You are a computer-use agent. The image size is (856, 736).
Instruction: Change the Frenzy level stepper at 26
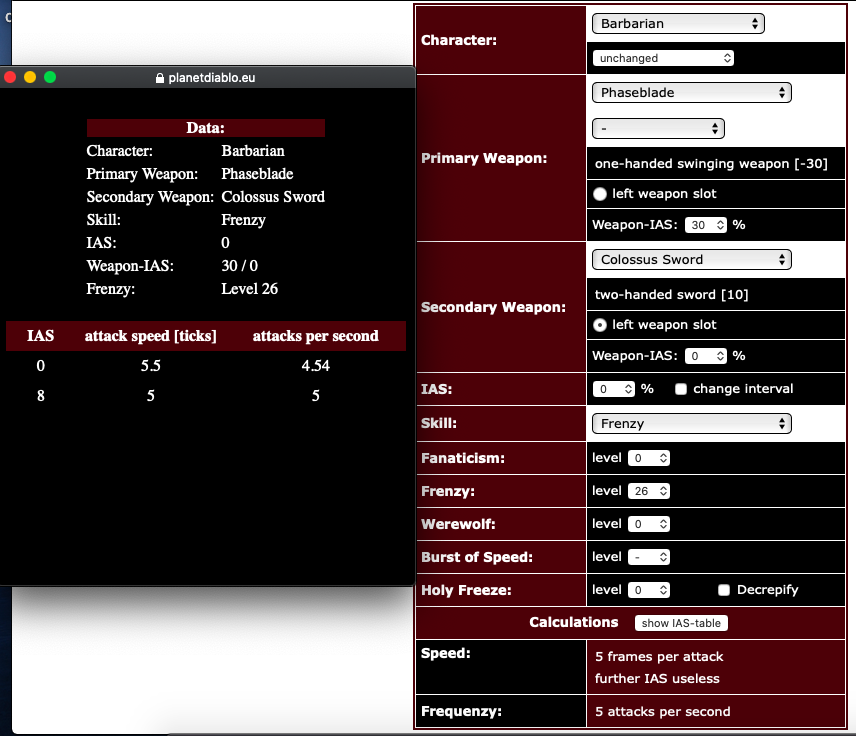[x=648, y=491]
